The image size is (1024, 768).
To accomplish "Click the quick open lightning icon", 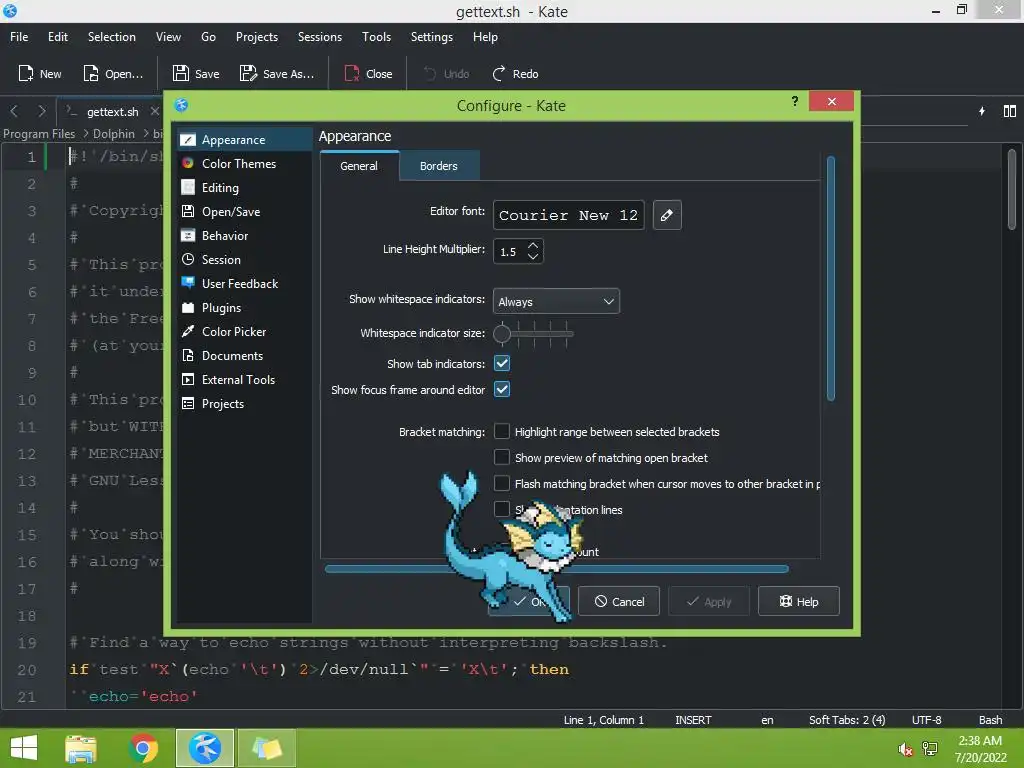I will [x=982, y=111].
